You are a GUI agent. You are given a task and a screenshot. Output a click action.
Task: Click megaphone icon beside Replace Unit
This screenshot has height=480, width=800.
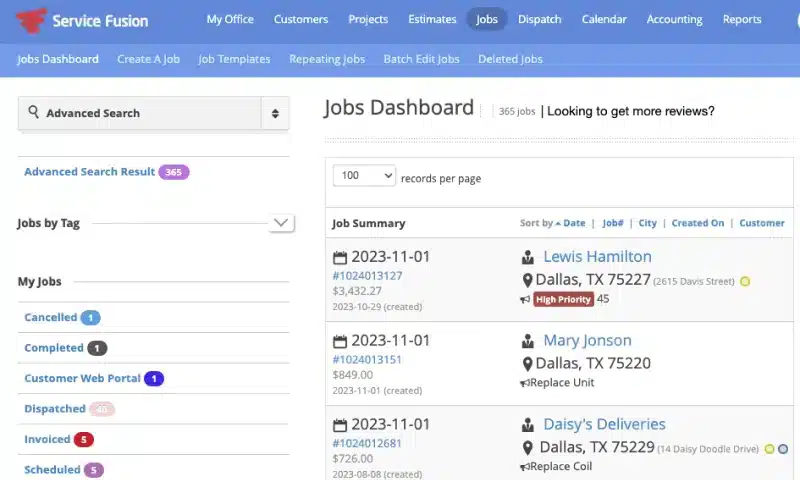click(x=525, y=383)
